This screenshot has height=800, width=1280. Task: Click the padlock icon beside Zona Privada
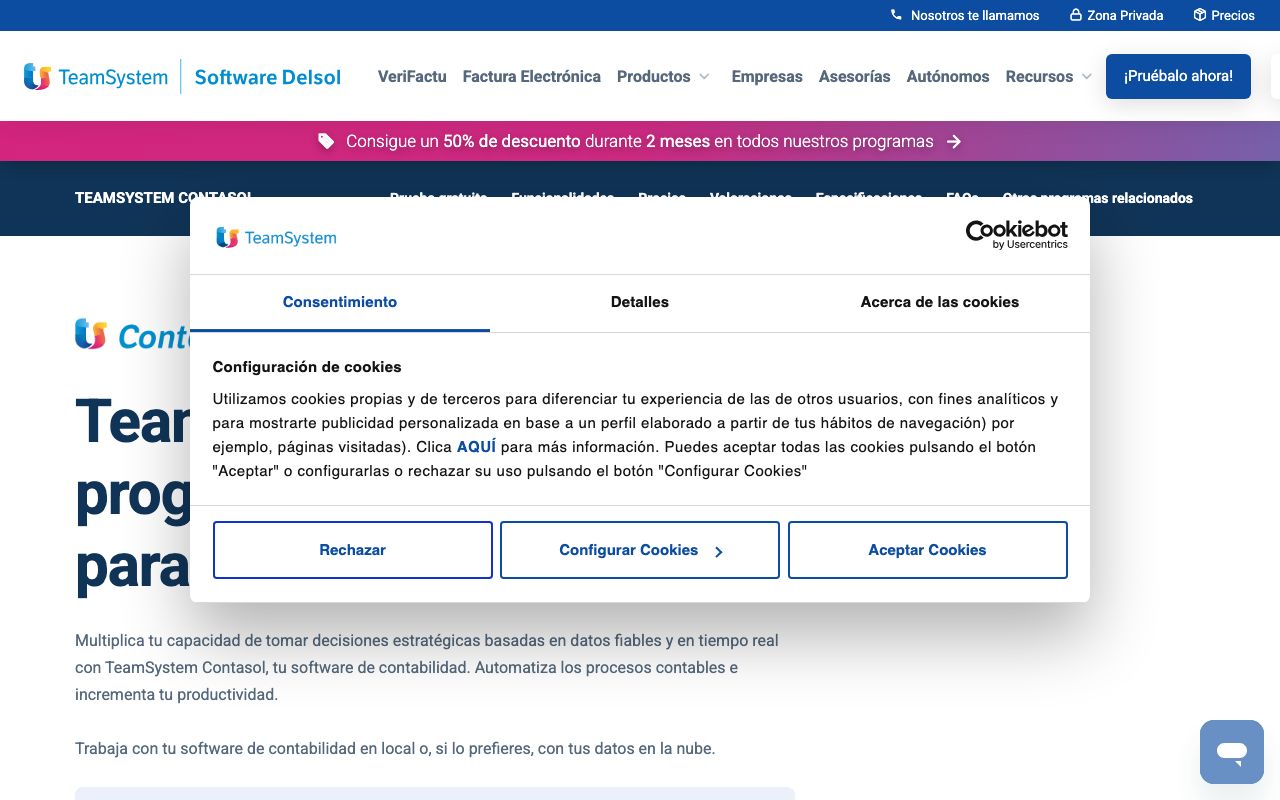pos(1076,15)
